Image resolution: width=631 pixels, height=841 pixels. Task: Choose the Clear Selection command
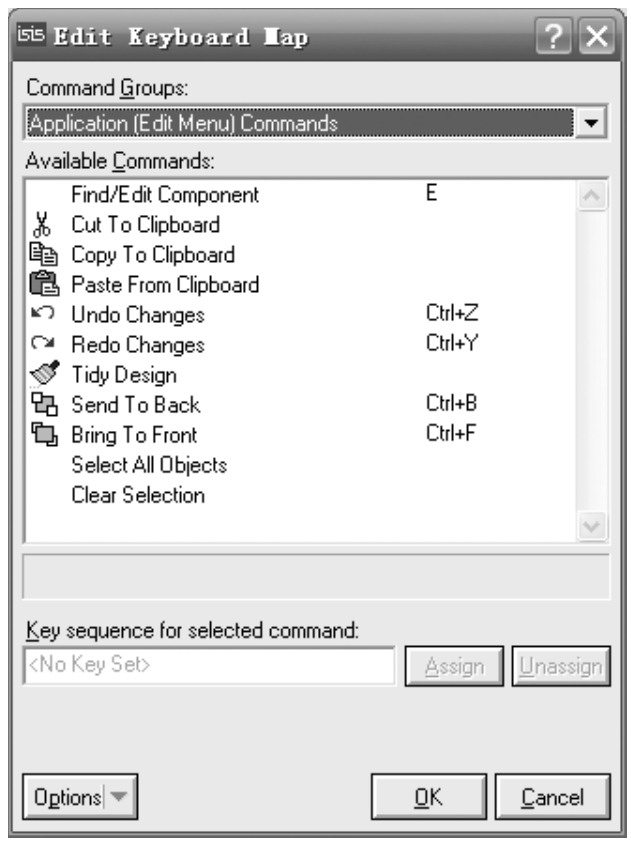click(138, 495)
